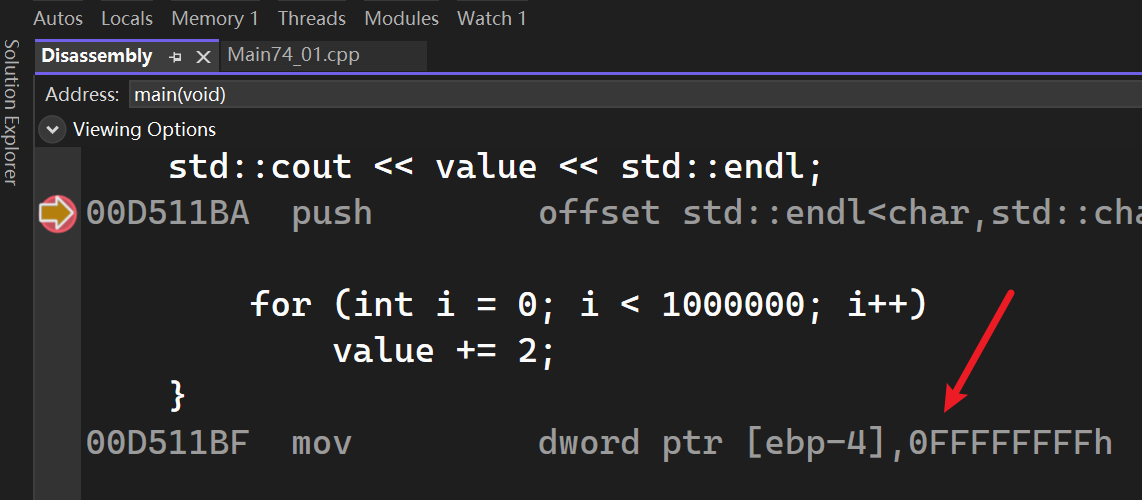The height and width of the screenshot is (500, 1142).
Task: Expand the Viewing Options chevron
Action: click(x=50, y=130)
